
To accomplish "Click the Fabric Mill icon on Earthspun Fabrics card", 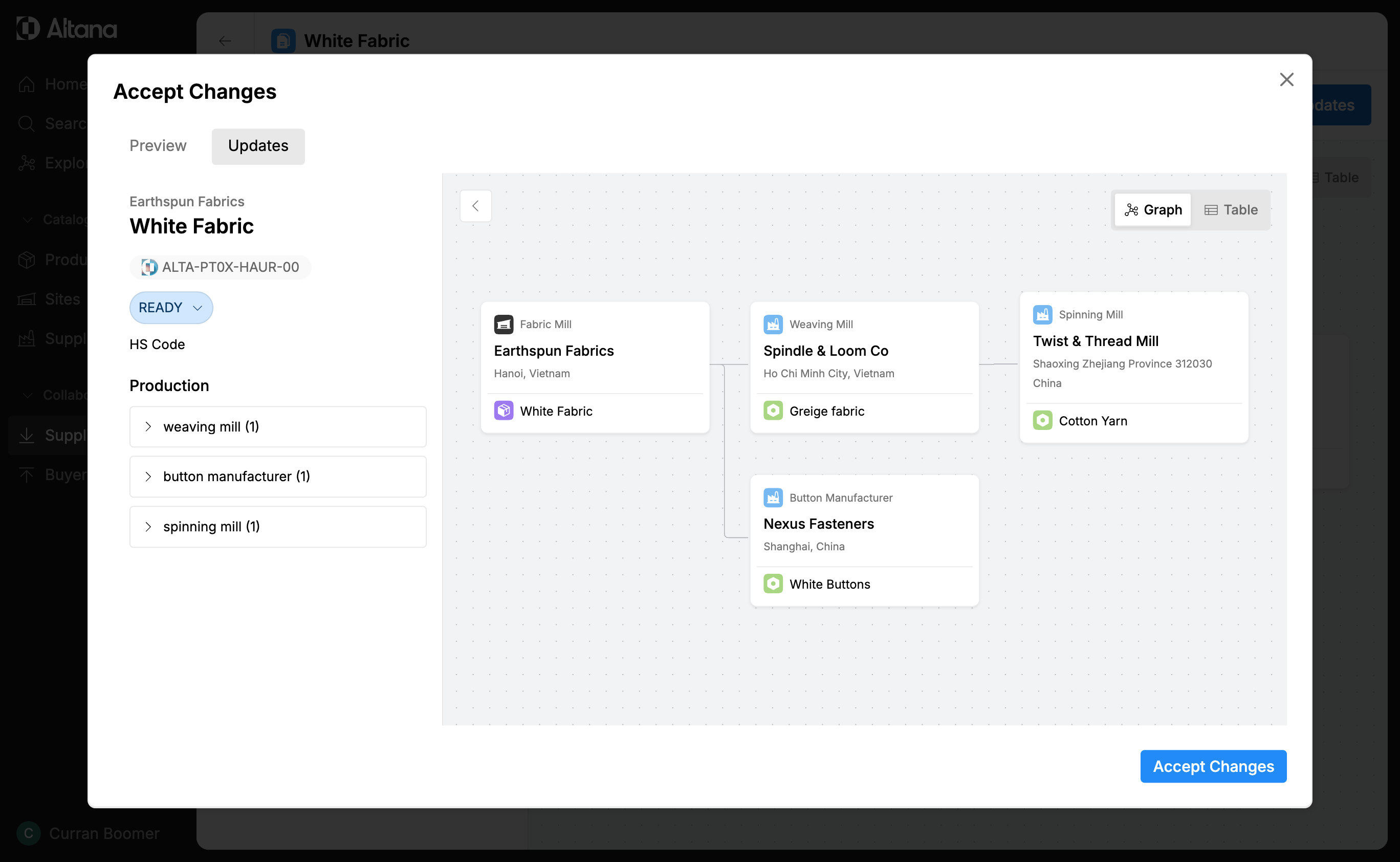I will pyautogui.click(x=503, y=325).
